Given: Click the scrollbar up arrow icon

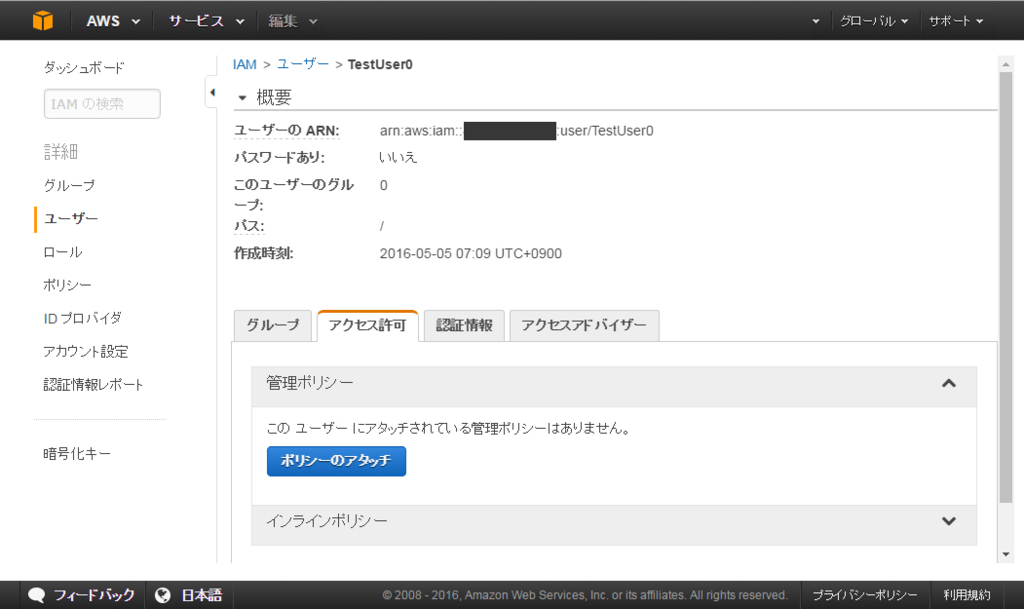Looking at the screenshot, I should coord(1005,63).
